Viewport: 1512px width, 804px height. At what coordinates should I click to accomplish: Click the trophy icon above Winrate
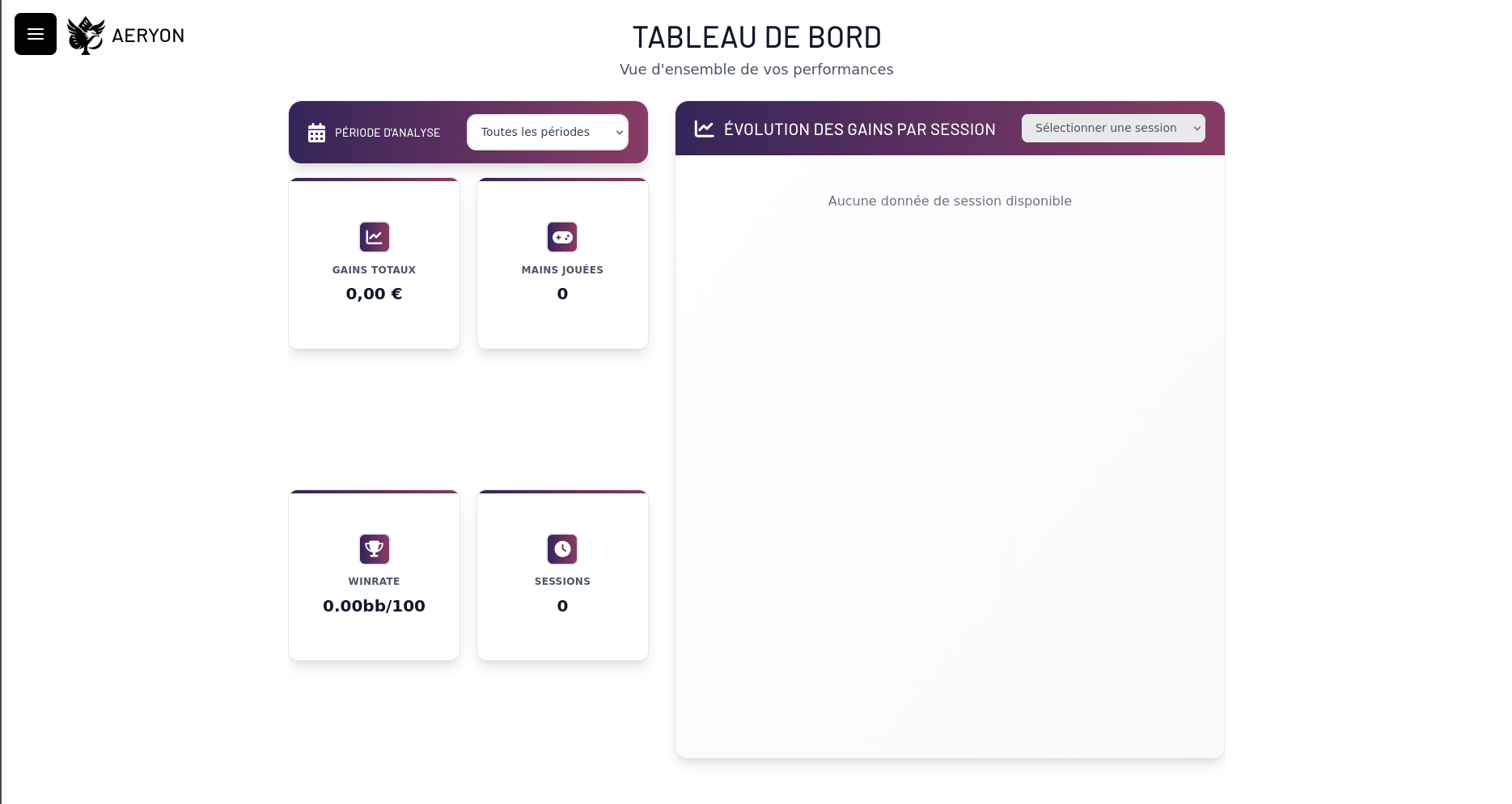(x=374, y=548)
